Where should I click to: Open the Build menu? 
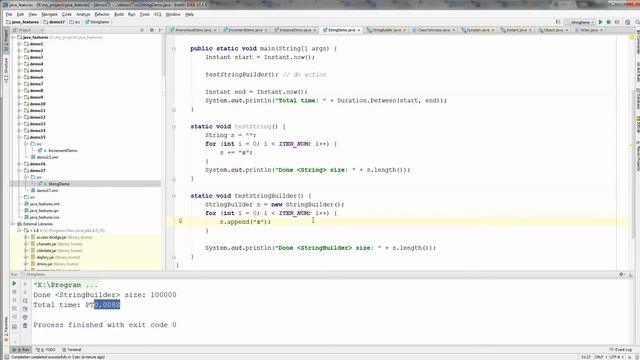pos(119,14)
